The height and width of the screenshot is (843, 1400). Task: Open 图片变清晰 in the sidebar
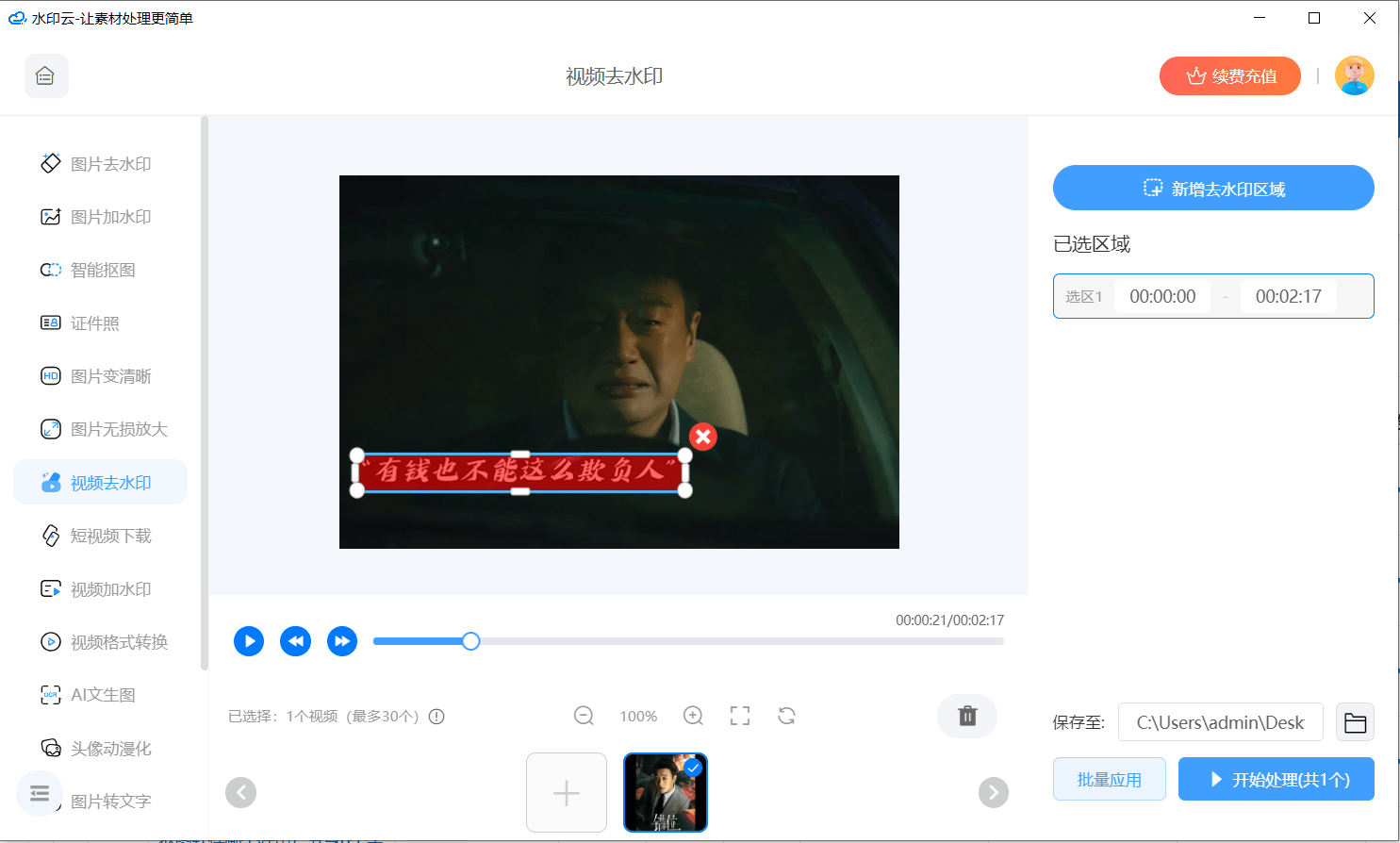(x=100, y=376)
